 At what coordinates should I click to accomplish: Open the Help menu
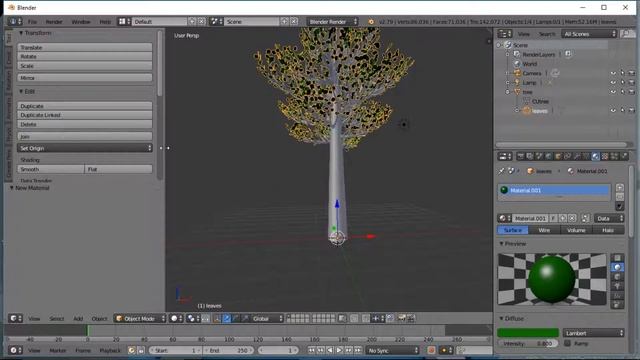click(105, 22)
